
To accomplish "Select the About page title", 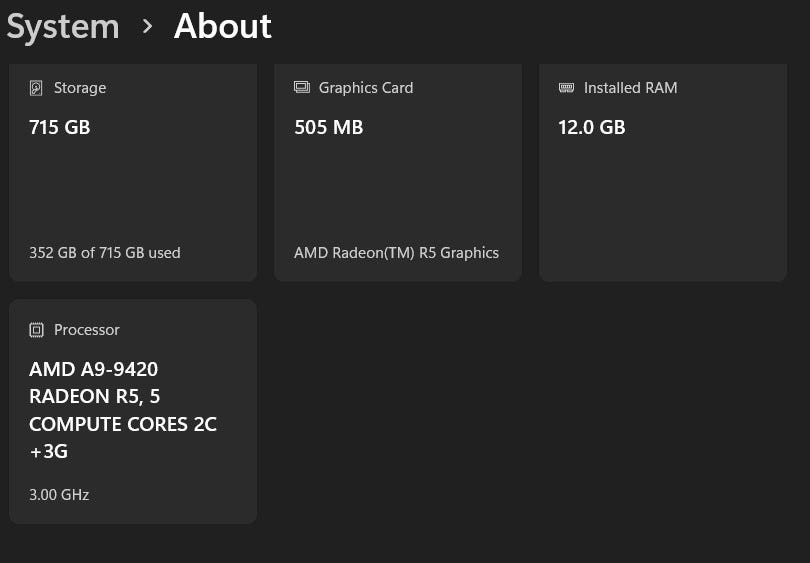I will pos(222,27).
